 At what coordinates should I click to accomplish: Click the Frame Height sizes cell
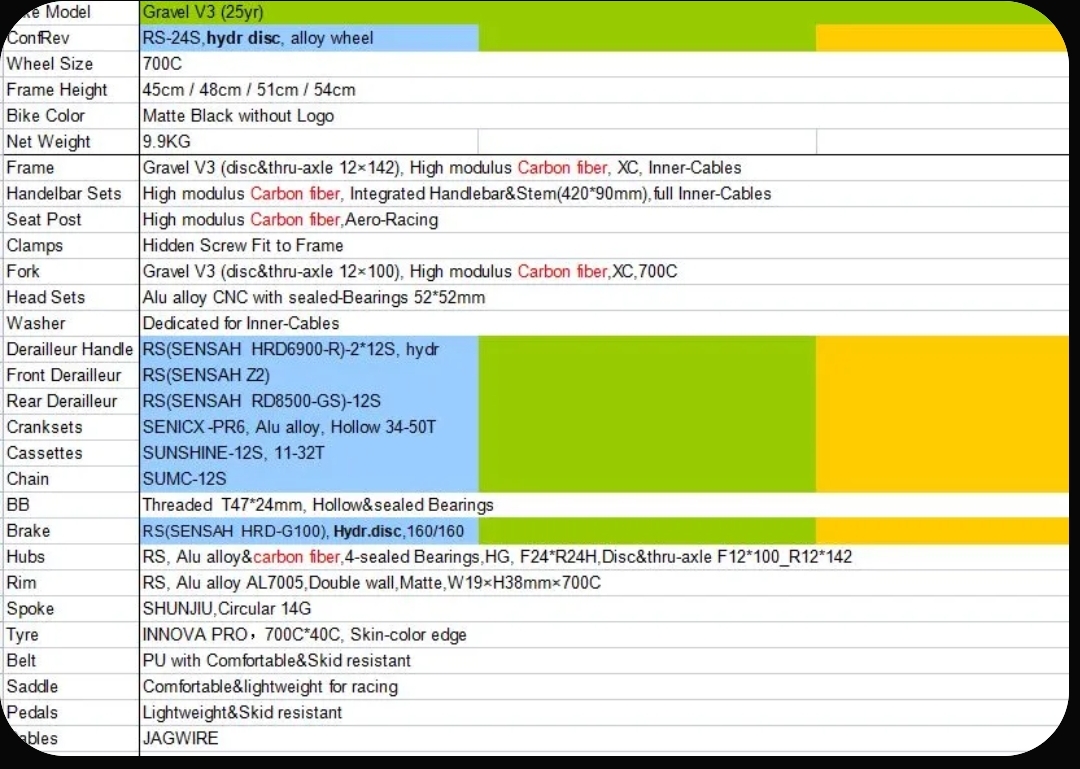[248, 90]
